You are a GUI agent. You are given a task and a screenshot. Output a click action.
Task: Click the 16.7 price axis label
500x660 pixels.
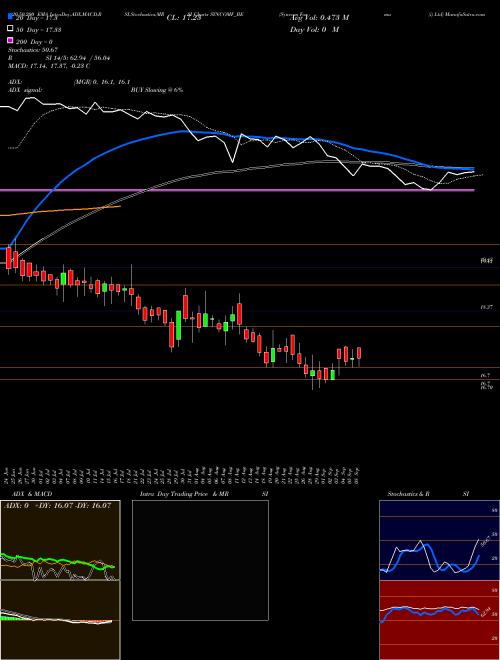point(485,375)
